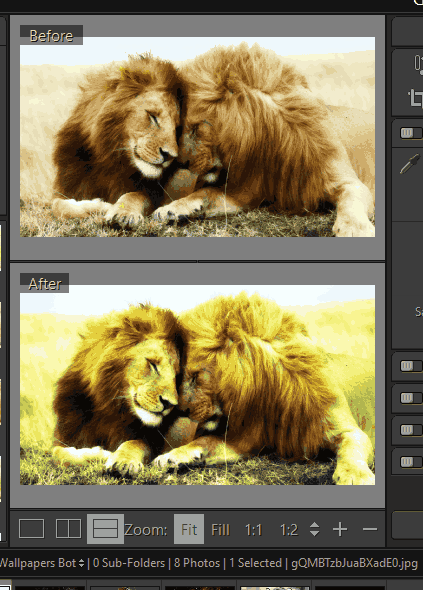Click the After label

coord(44,283)
